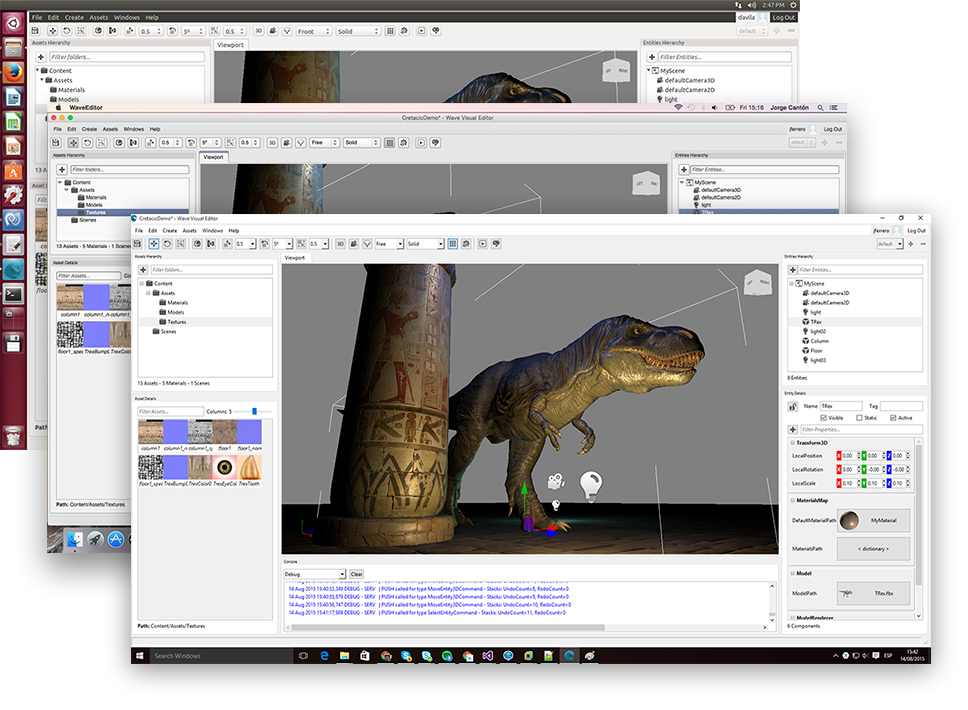Click the MyMaterial default material button

coord(873,520)
